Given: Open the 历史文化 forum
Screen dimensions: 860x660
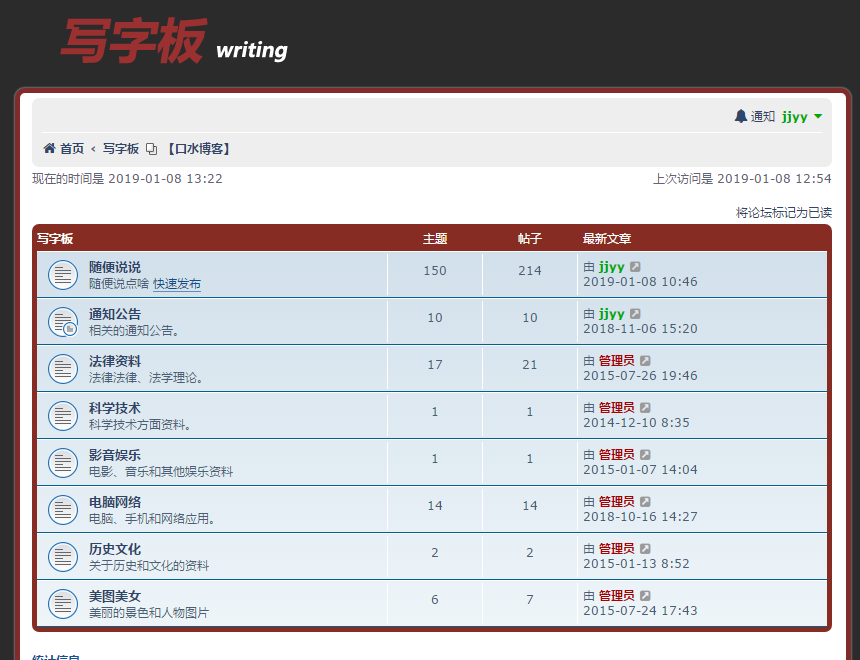Looking at the screenshot, I should pyautogui.click(x=115, y=549).
